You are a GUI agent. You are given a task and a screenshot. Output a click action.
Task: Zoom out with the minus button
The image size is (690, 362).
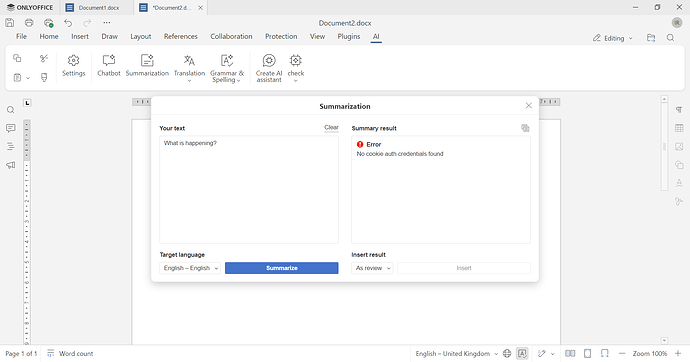coord(622,353)
